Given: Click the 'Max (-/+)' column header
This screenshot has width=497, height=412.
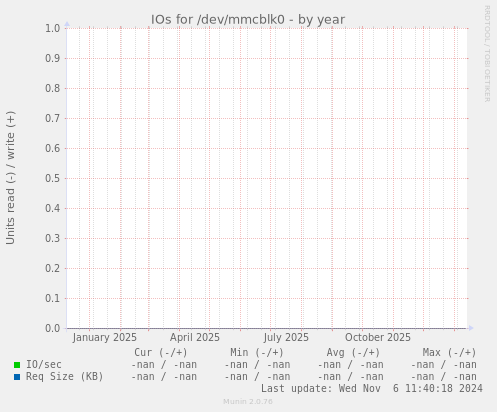Looking at the screenshot, I should click(449, 352).
